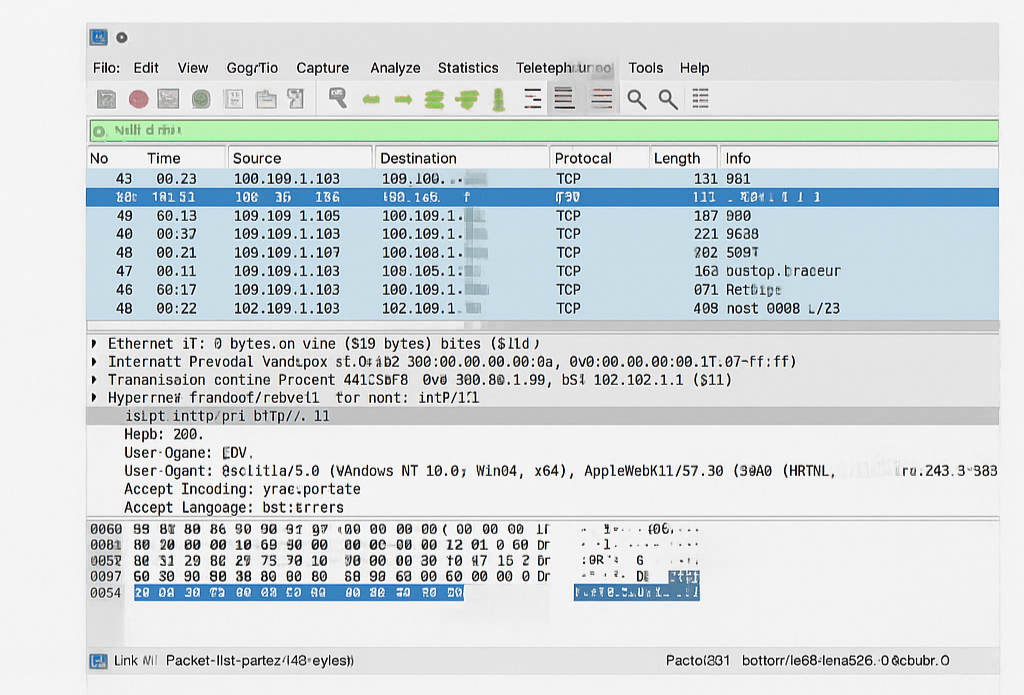Screen dimensions: 1024x695
Task: Click the green stacked bars icon
Action: (434, 99)
